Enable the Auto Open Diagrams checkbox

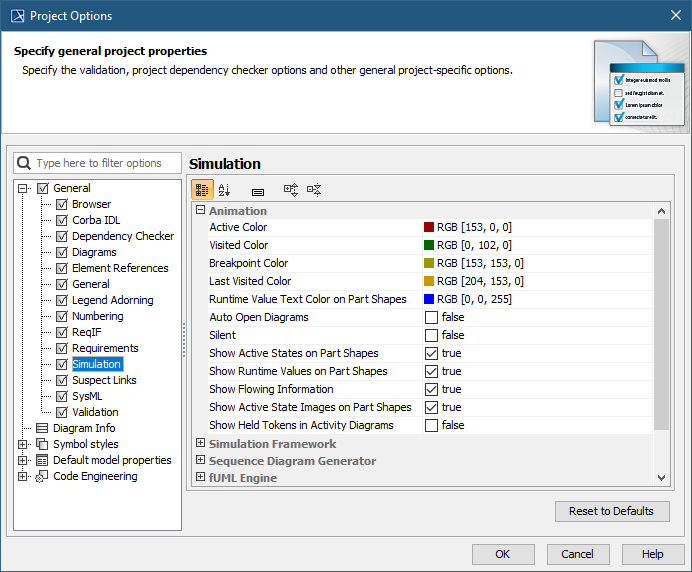coord(431,317)
